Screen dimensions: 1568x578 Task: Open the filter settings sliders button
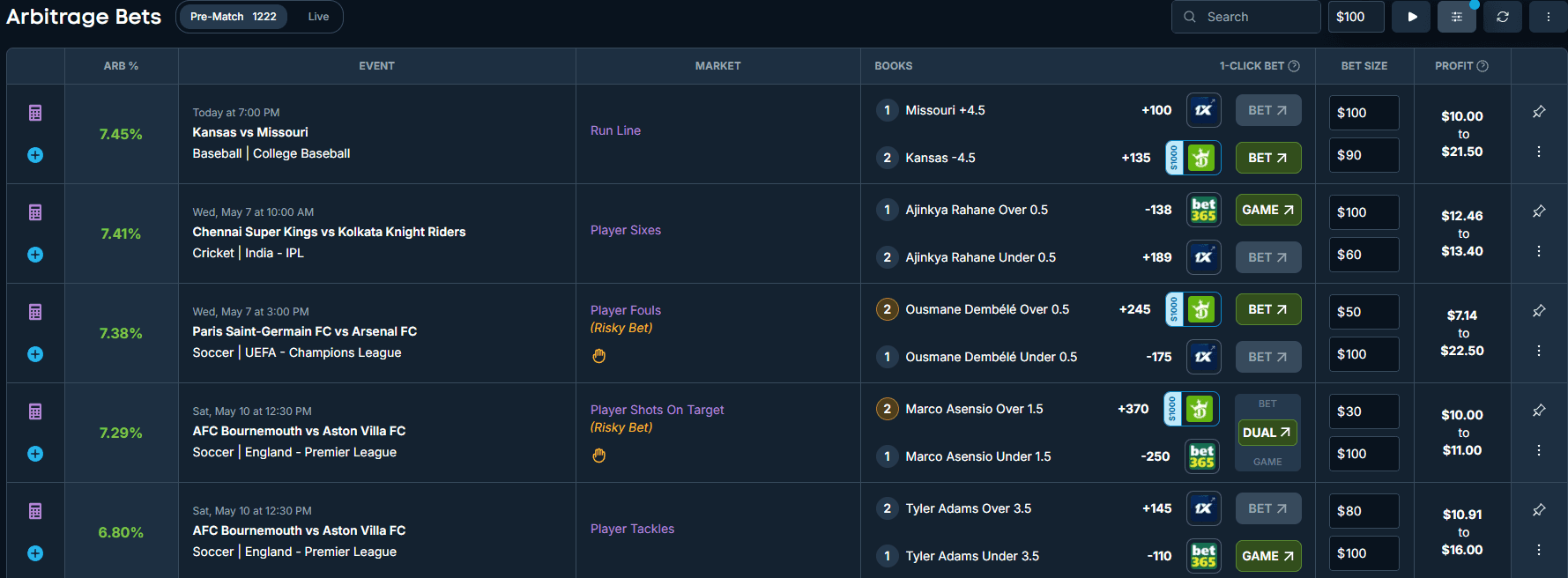tap(1457, 17)
